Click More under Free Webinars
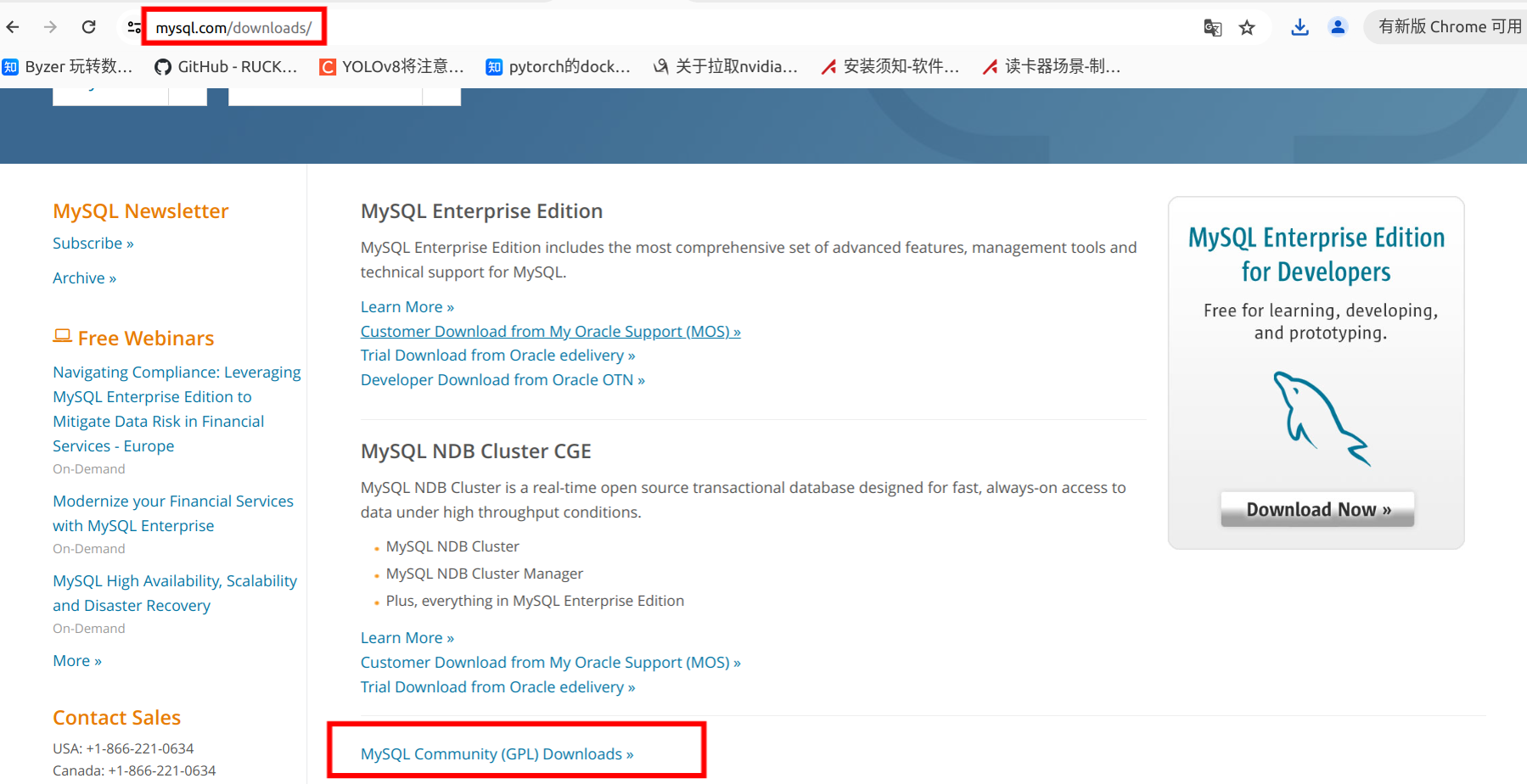Screen dimensions: 1527x784 pos(77,661)
